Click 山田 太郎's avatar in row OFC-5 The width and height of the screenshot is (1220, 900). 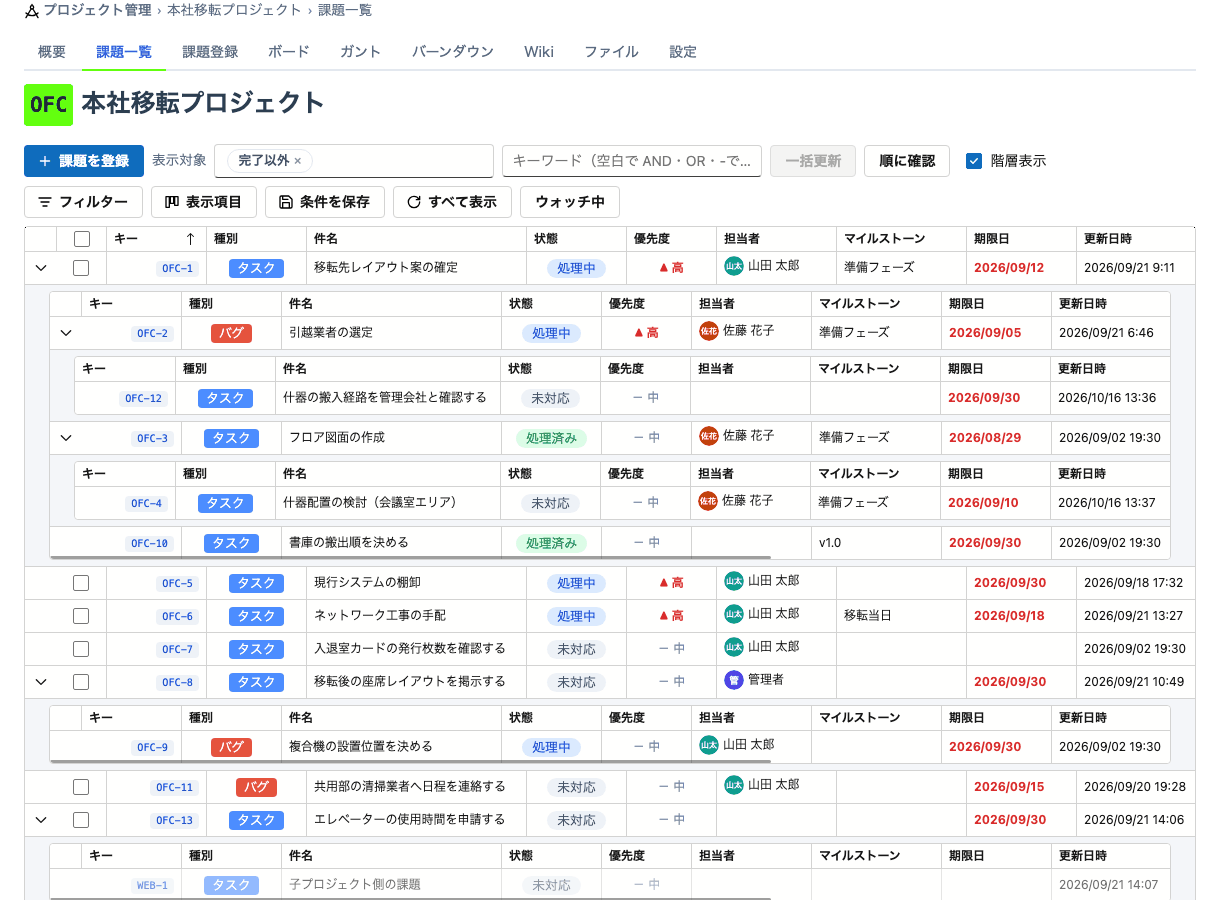734,581
